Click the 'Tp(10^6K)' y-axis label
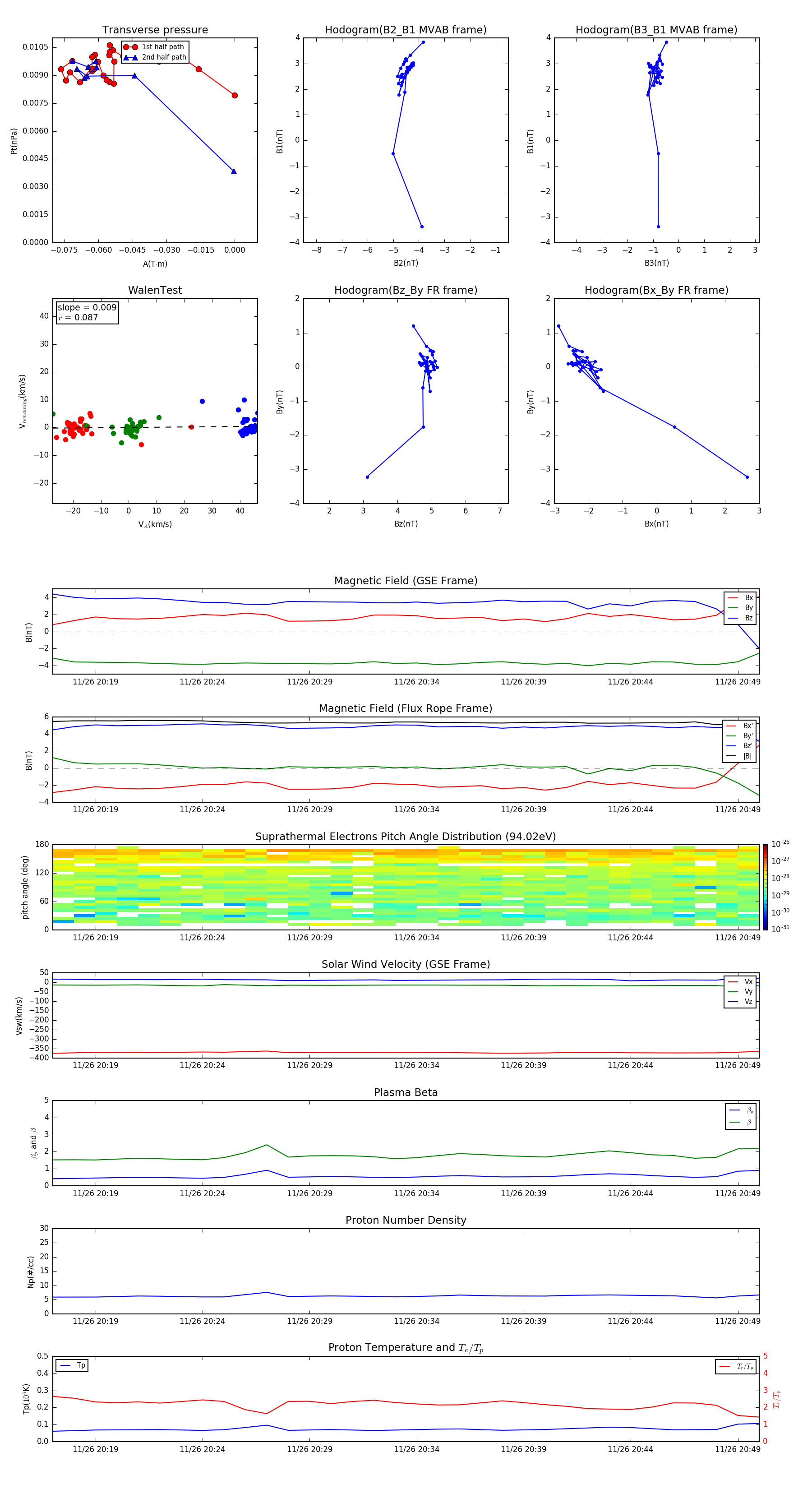This screenshot has height=1489, width=812. [x=26, y=1399]
